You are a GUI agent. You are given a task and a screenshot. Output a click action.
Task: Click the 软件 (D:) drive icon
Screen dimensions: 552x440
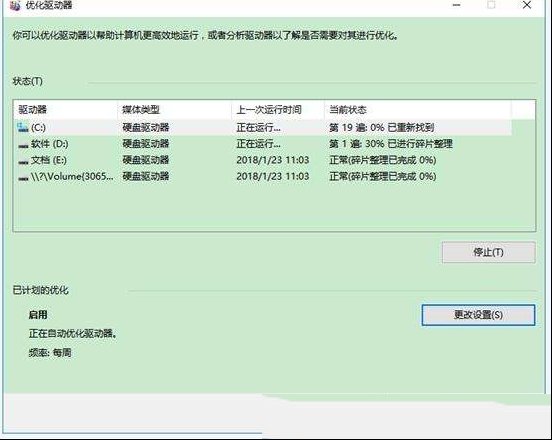coord(23,145)
